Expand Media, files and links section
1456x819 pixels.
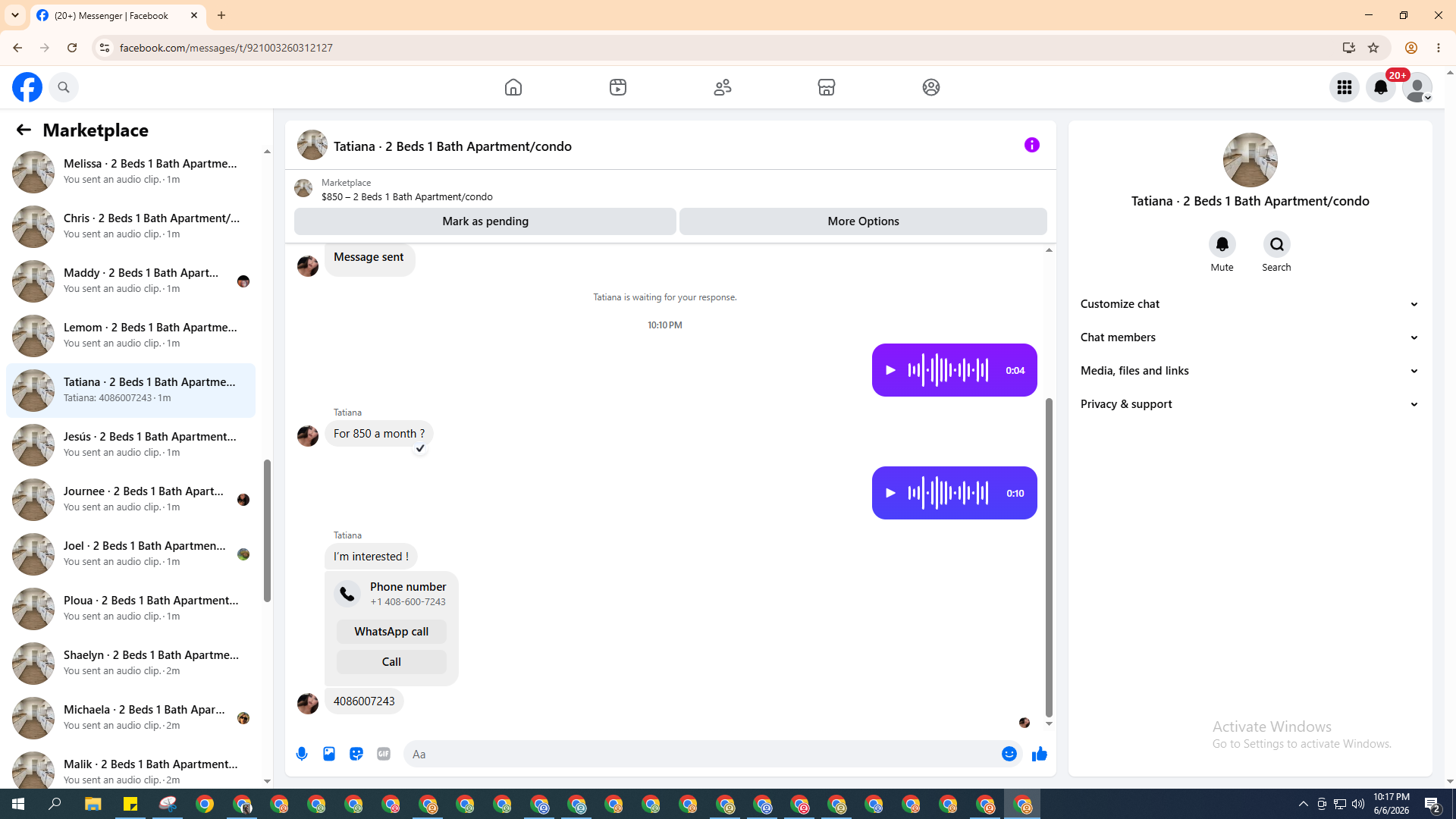pyautogui.click(x=1250, y=371)
